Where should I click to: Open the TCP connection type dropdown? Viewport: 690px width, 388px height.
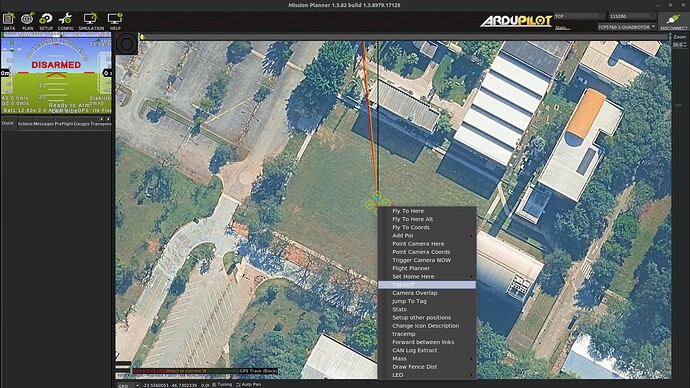click(x=579, y=16)
